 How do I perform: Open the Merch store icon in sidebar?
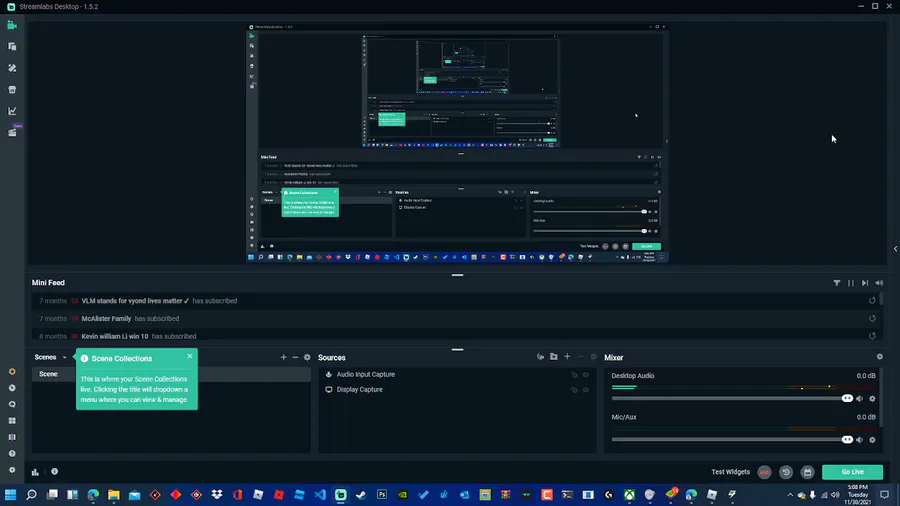coord(12,89)
